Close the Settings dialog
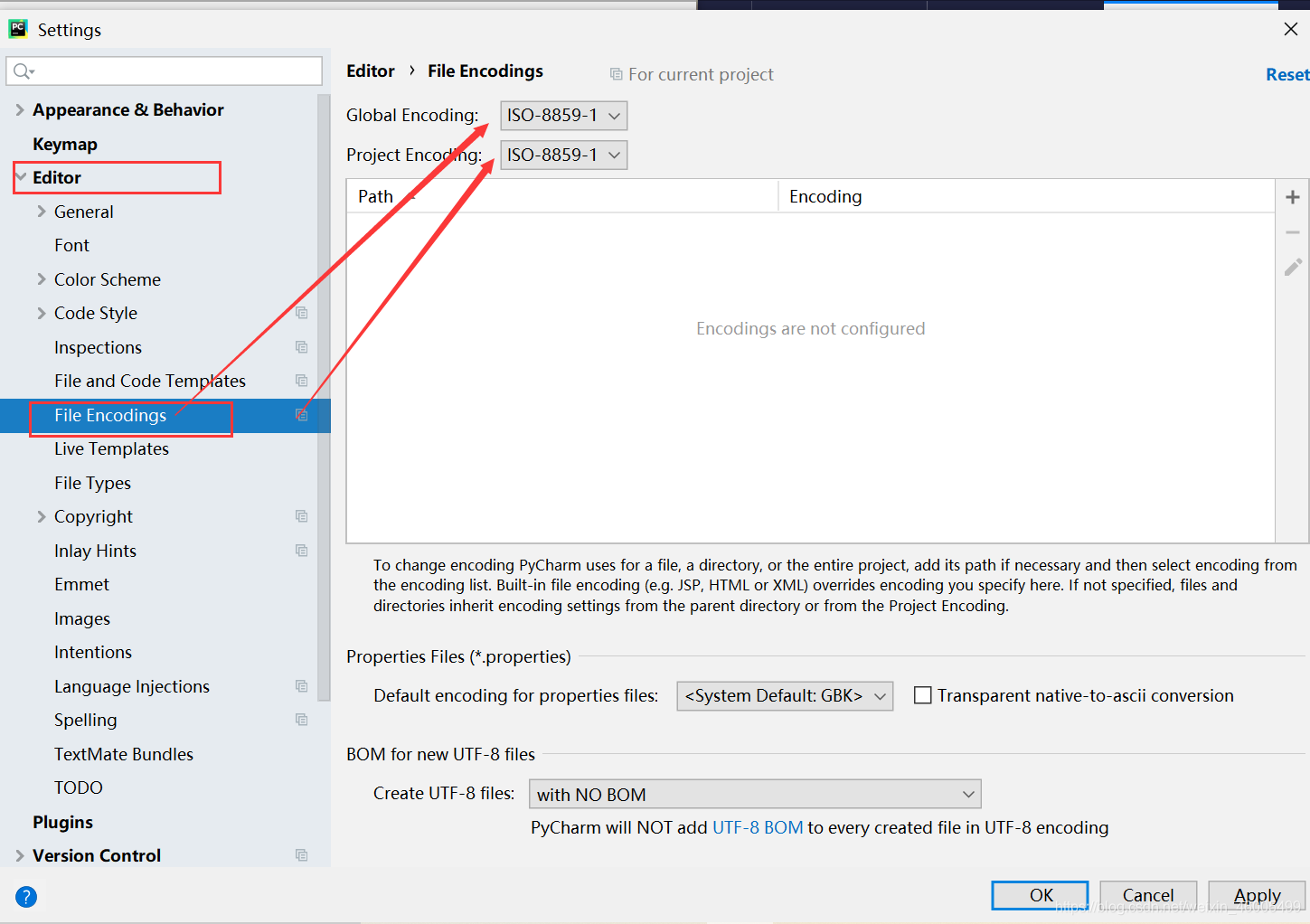 (1291, 29)
